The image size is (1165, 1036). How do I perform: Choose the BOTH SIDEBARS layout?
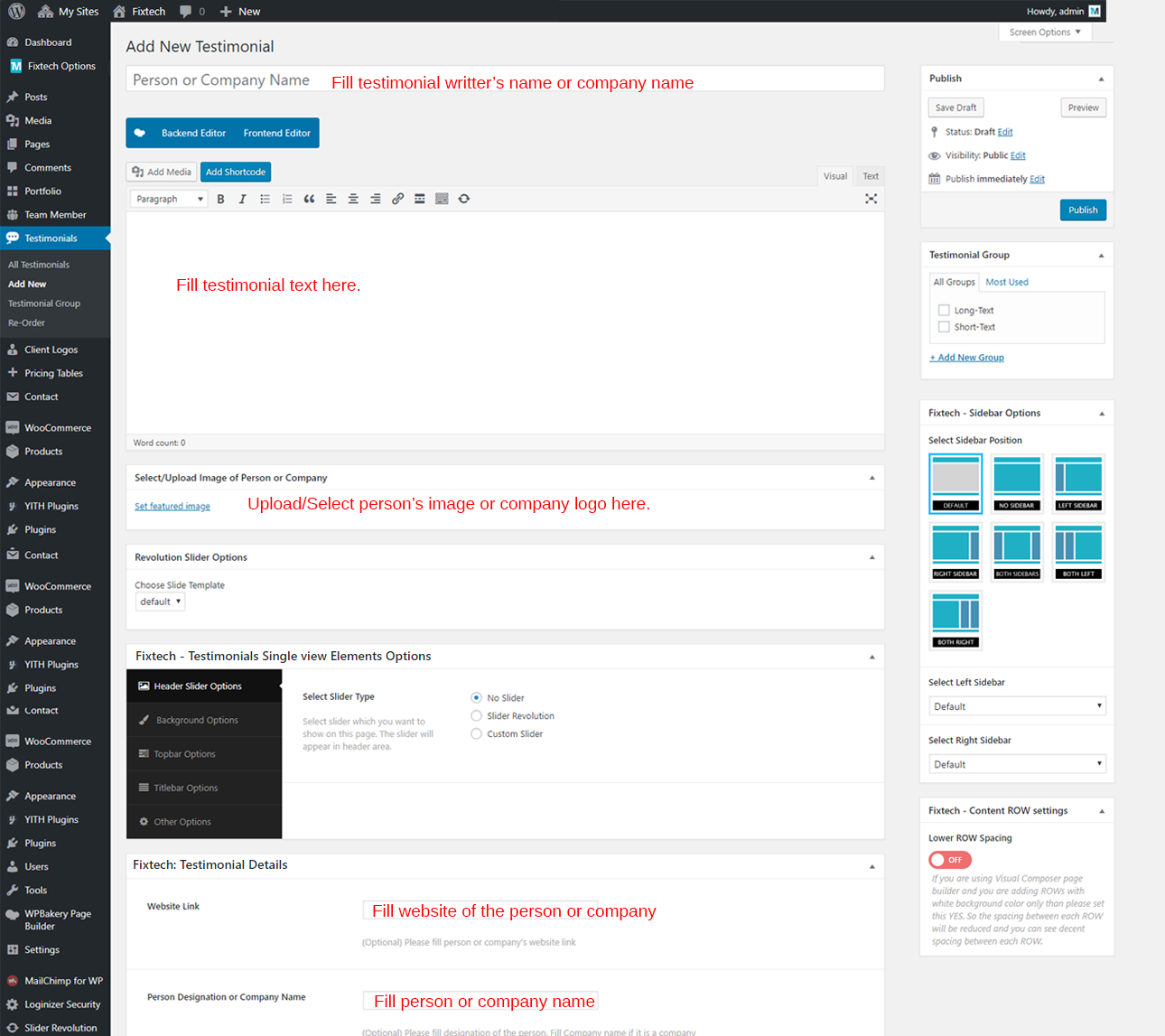click(x=1017, y=552)
